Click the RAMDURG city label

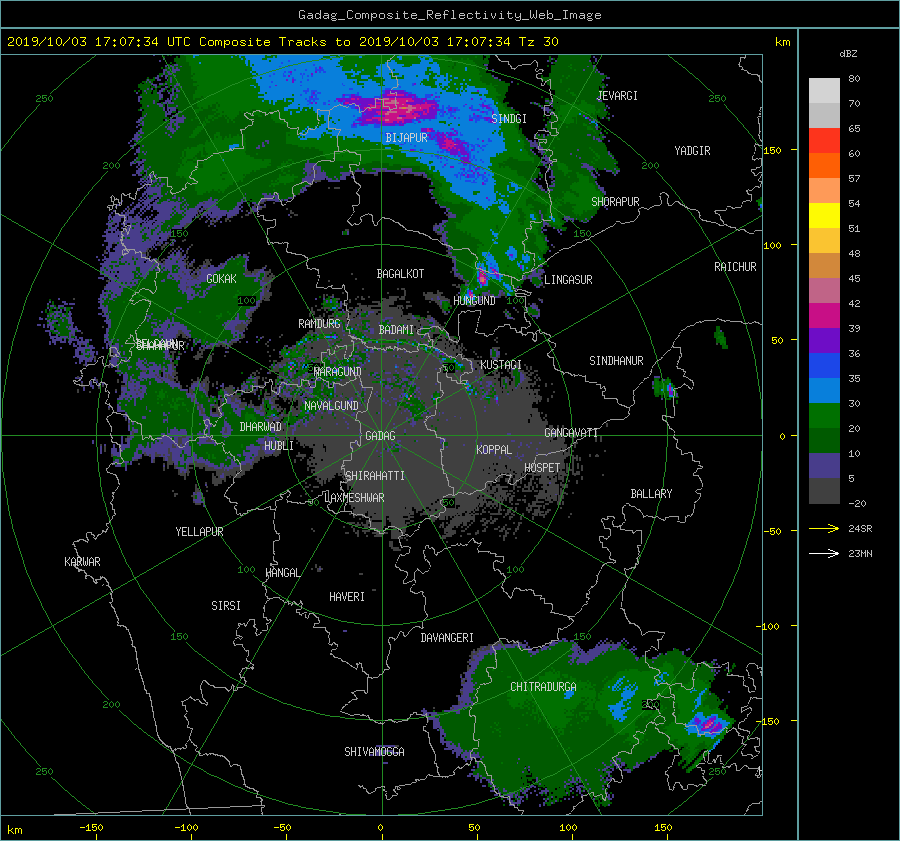click(x=319, y=324)
